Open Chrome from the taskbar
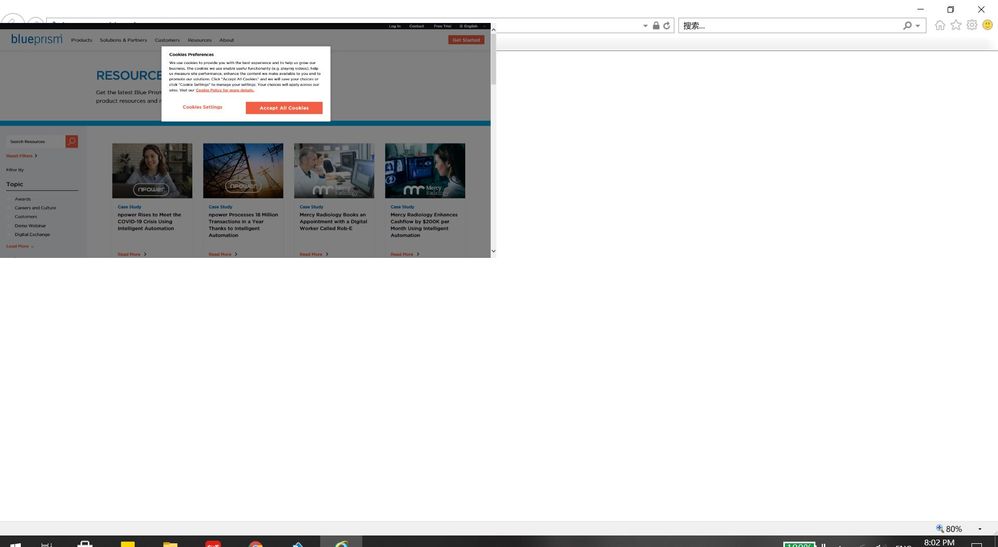Image resolution: width=998 pixels, height=547 pixels. tap(256, 543)
